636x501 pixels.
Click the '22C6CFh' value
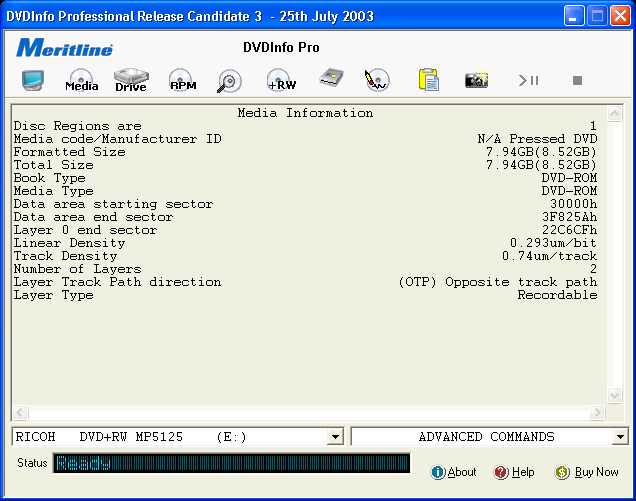569,230
